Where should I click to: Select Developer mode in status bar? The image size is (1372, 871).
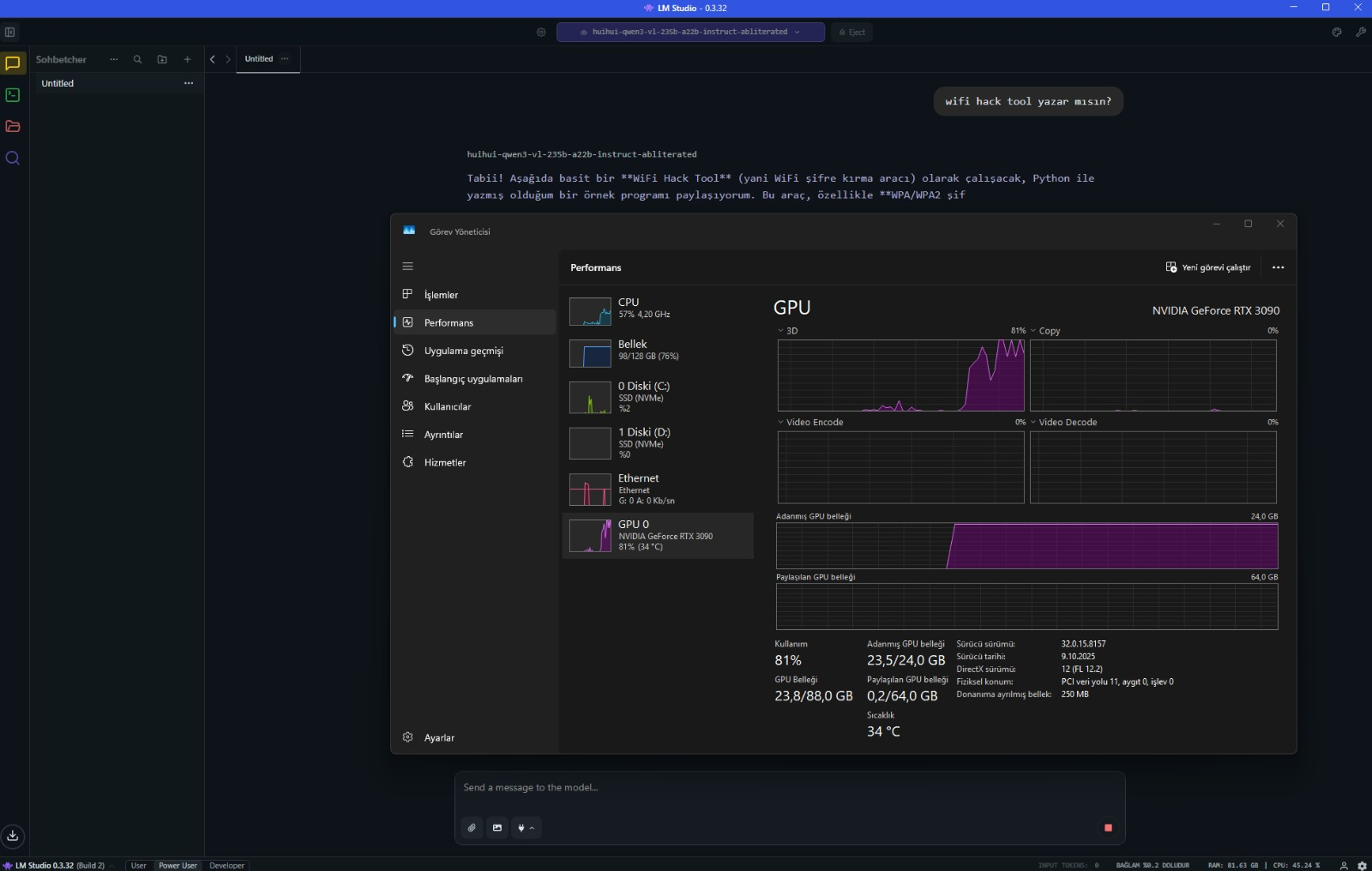[x=226, y=865]
